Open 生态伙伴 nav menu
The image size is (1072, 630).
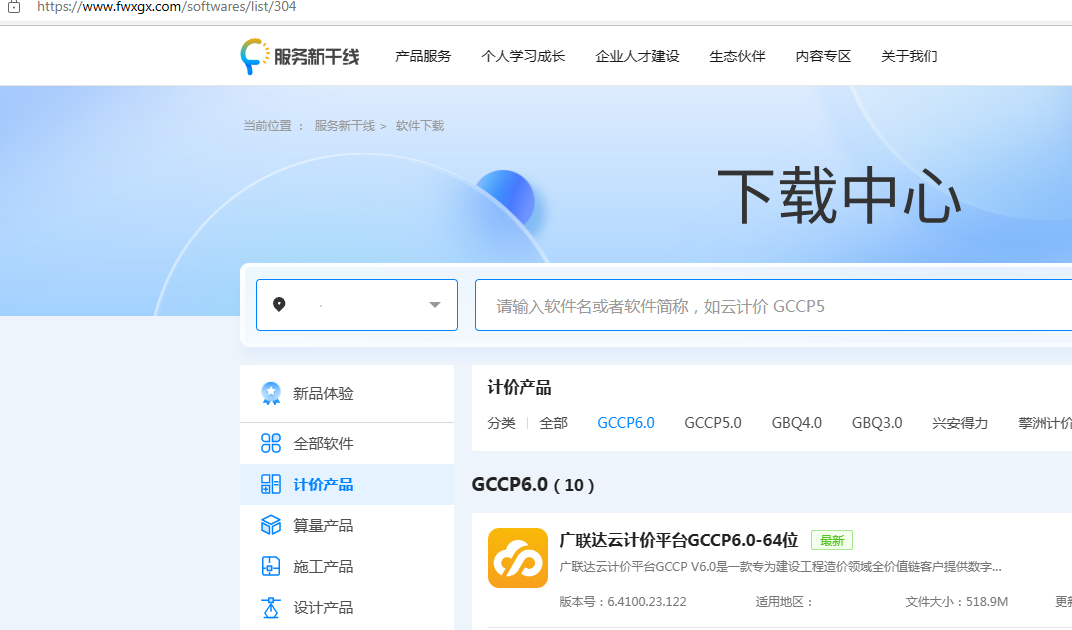(x=737, y=56)
